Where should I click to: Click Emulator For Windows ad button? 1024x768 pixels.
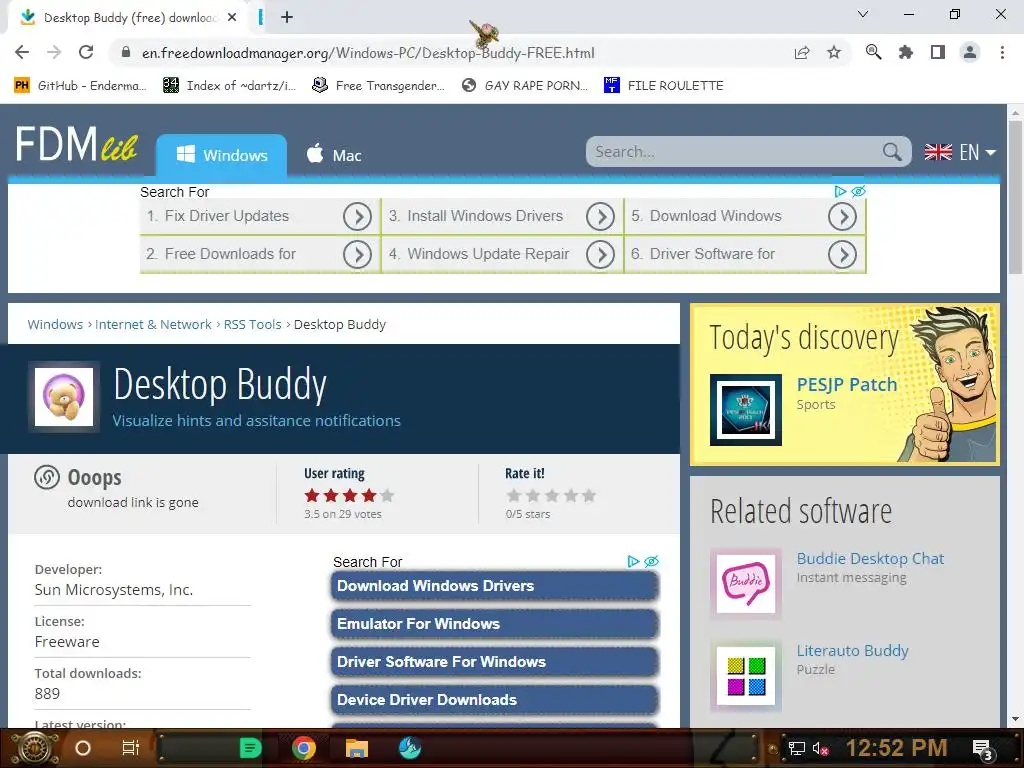(x=494, y=624)
